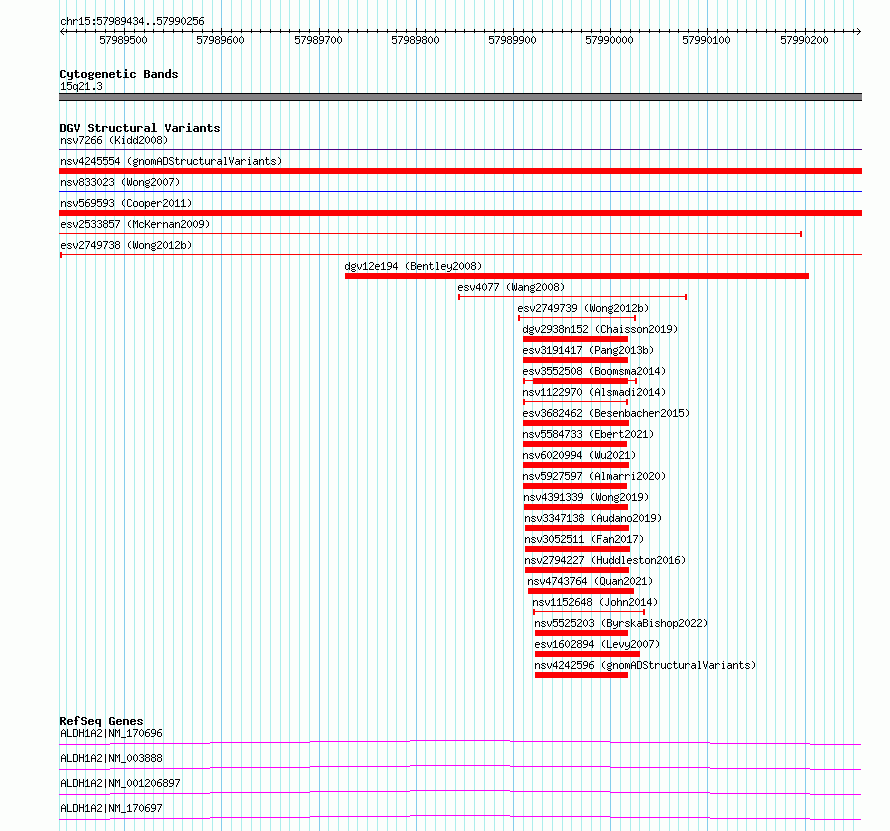The width and height of the screenshot is (890, 831).
Task: Select ALDH1A2|NM_001206897 transcript
Action: point(120,783)
